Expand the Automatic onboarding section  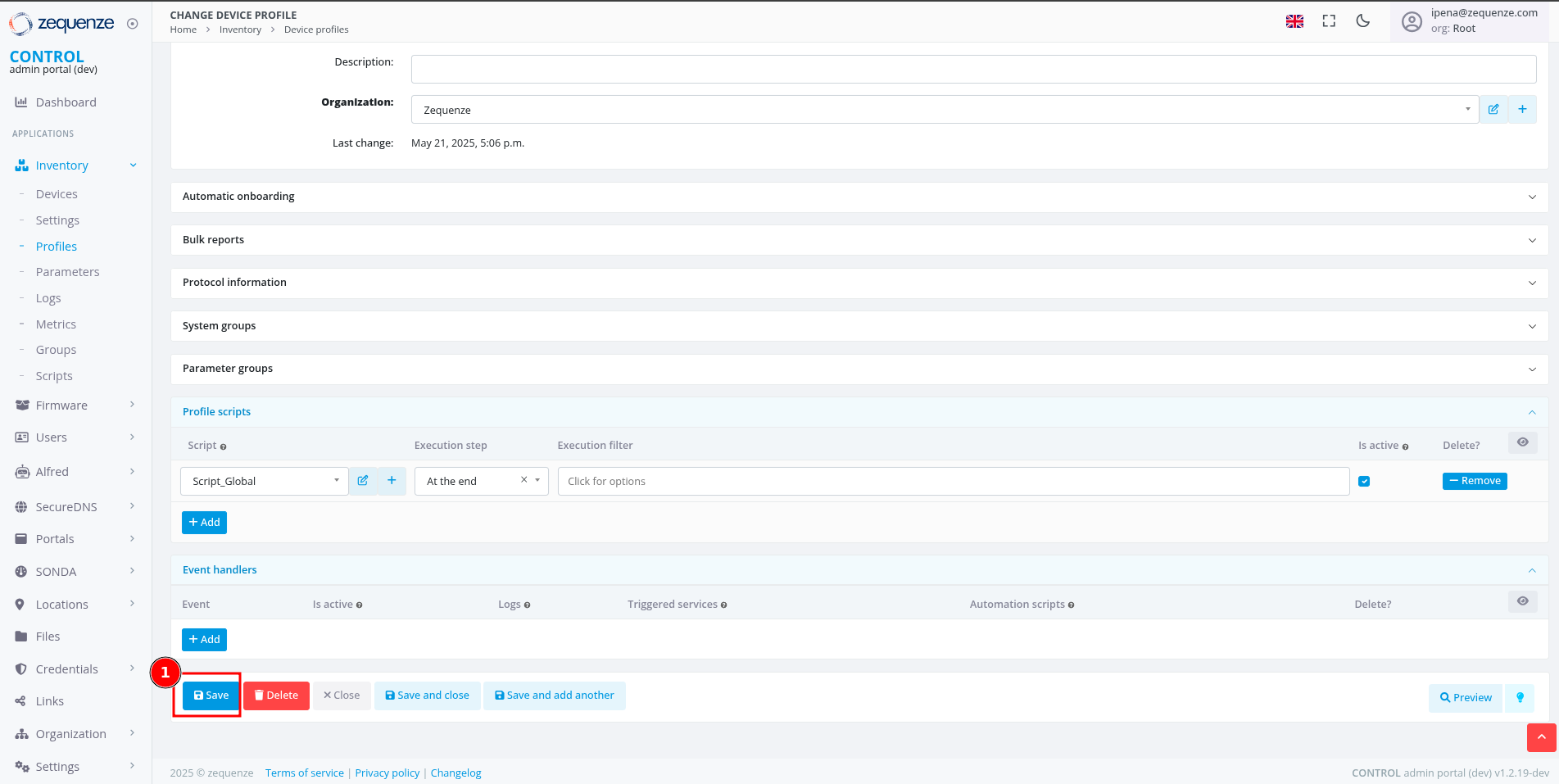tap(859, 197)
